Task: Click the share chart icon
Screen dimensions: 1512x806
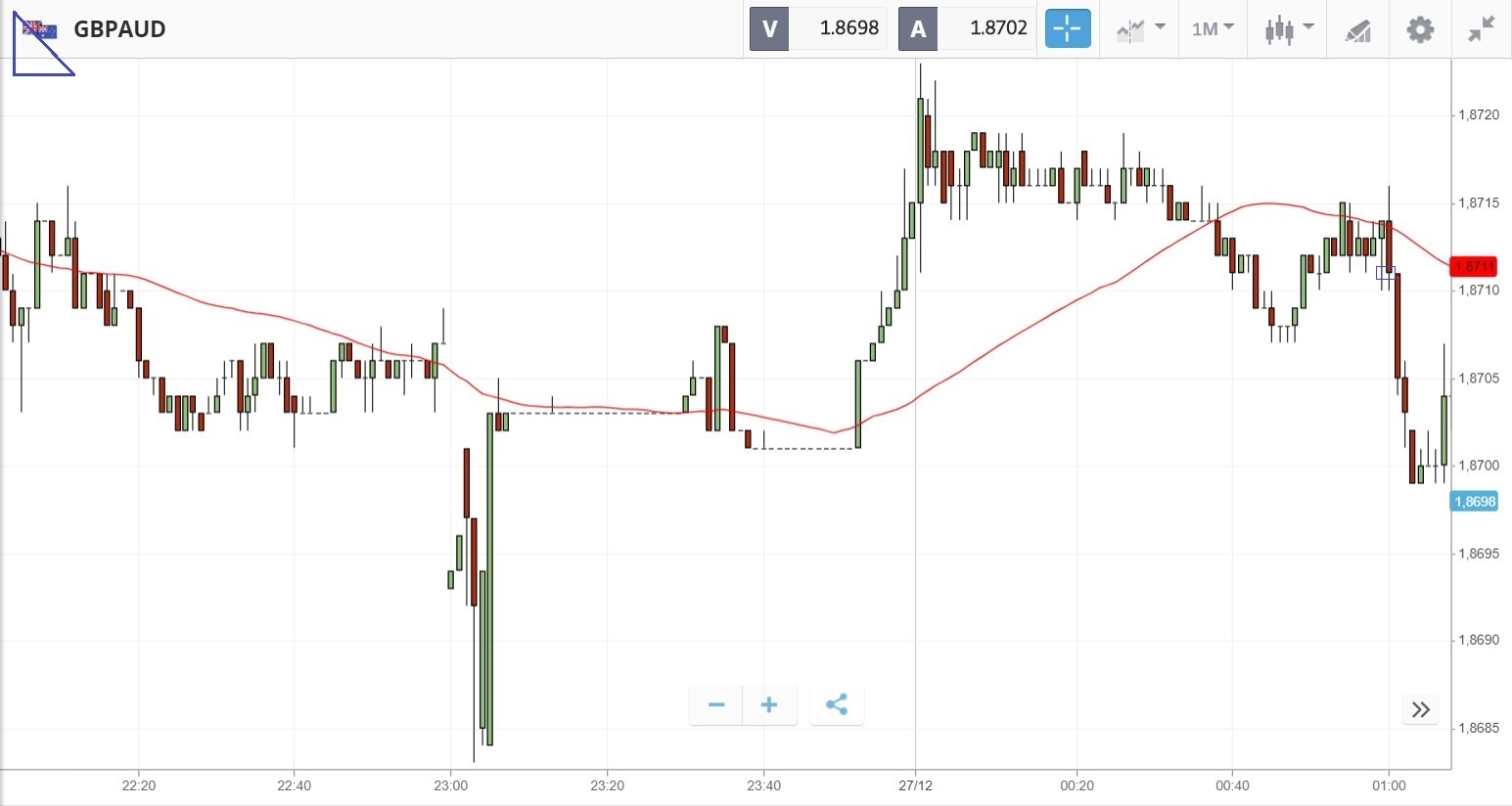Action: (x=837, y=705)
